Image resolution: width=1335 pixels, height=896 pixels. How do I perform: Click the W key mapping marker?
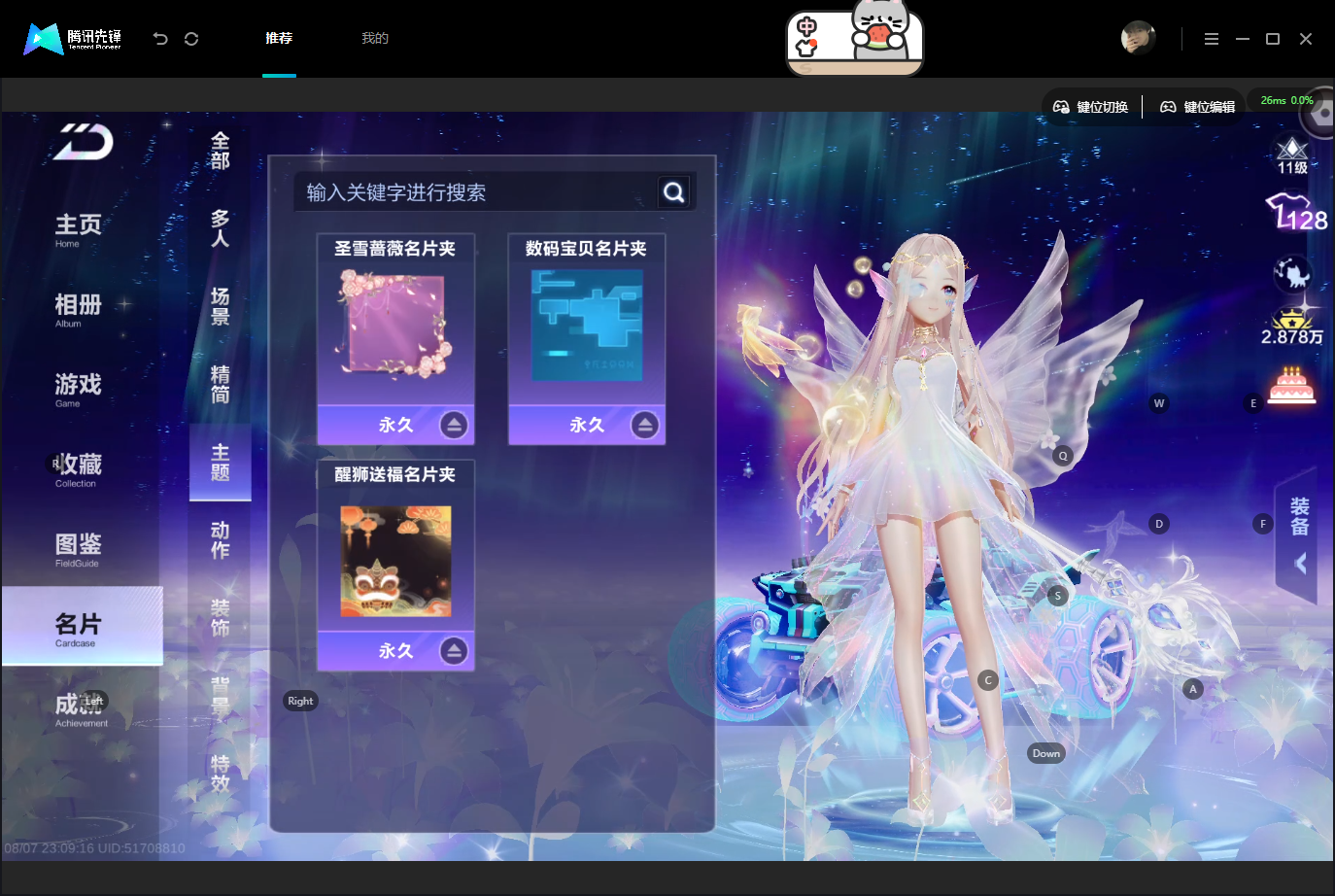[x=1158, y=403]
